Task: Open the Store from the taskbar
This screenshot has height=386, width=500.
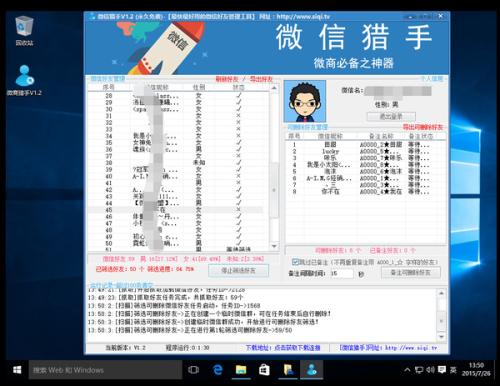Action: (264, 370)
